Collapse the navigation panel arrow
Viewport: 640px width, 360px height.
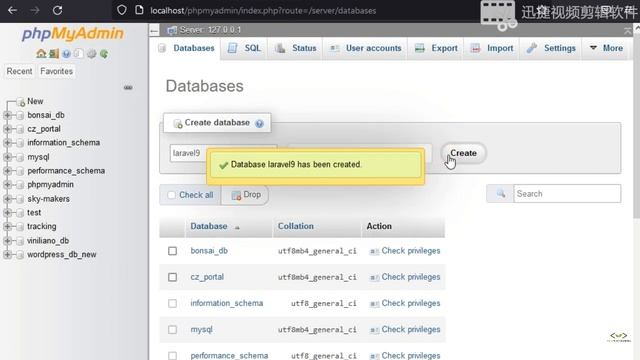[x=154, y=30]
